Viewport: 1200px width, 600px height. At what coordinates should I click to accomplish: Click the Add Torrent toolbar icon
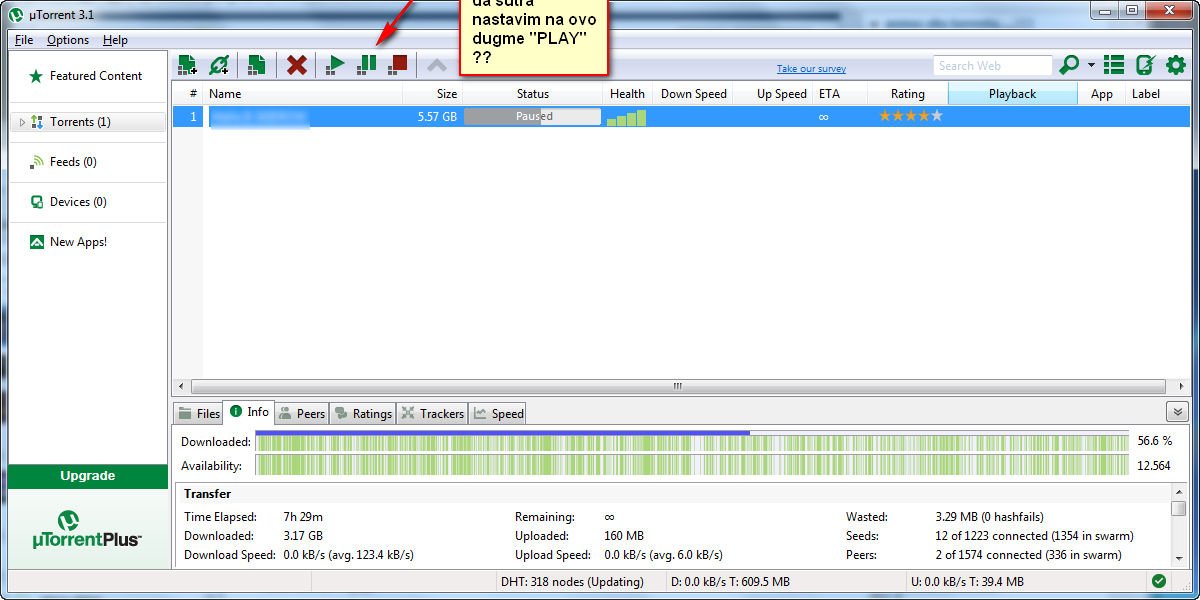187,65
